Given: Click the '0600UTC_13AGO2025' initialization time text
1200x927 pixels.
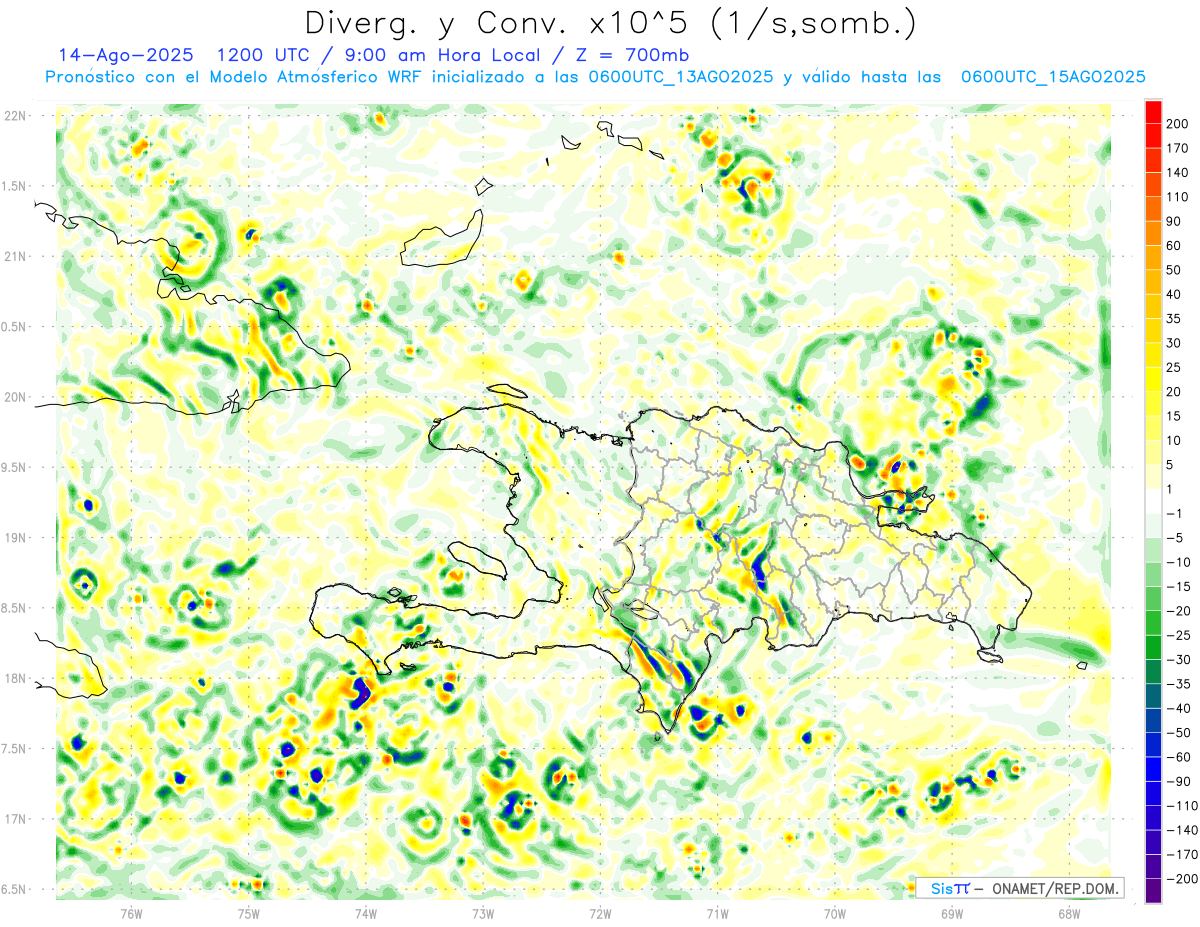Looking at the screenshot, I should [x=680, y=77].
